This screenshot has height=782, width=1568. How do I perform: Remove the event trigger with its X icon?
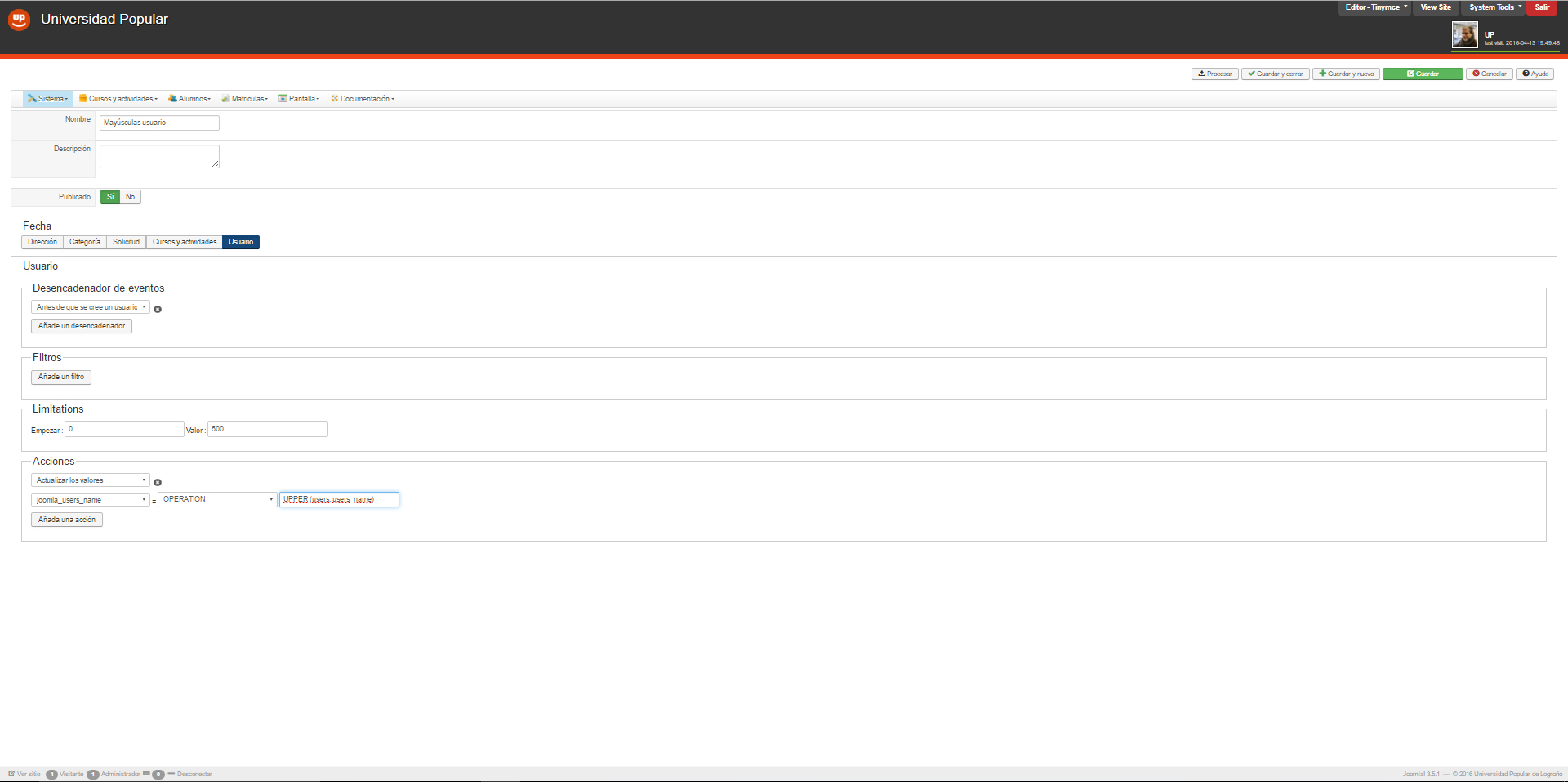(x=158, y=309)
